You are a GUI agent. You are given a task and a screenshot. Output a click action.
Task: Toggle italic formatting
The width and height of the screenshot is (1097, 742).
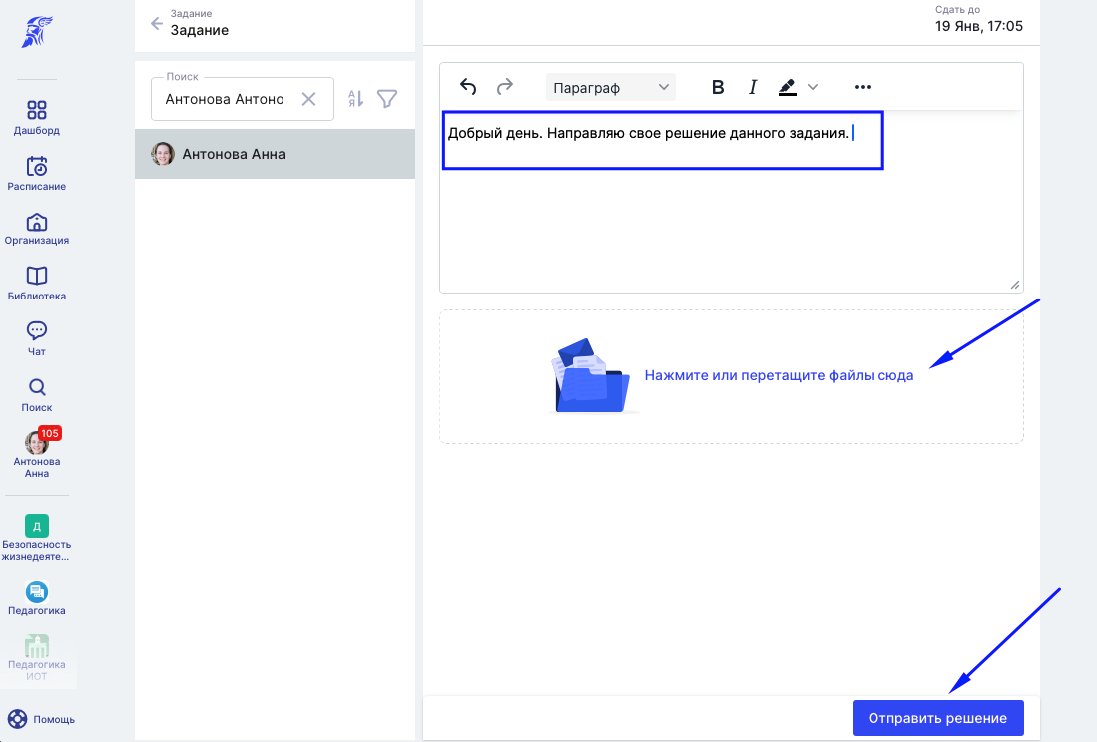(753, 87)
